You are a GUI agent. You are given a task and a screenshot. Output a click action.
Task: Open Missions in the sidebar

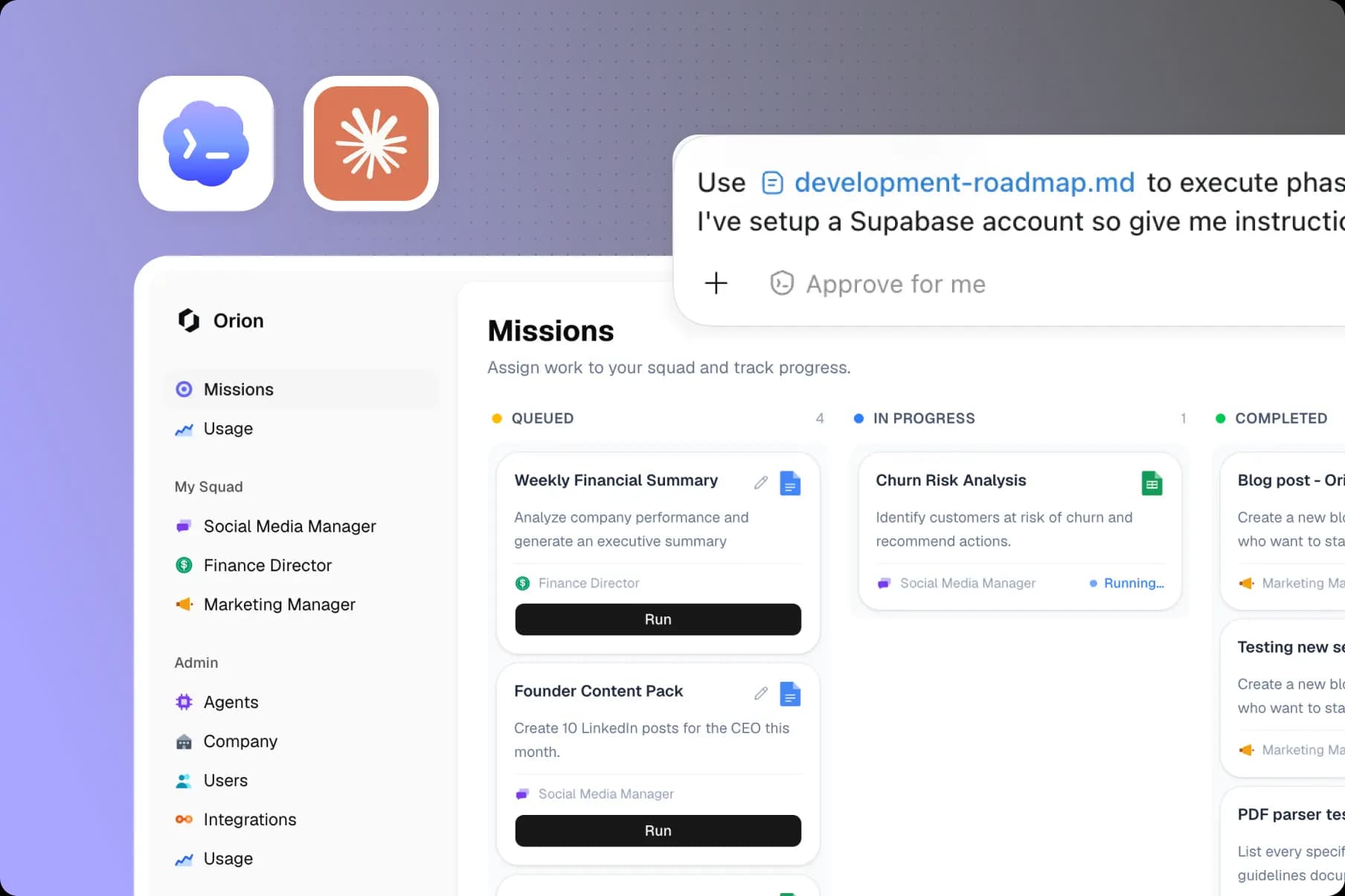301,389
